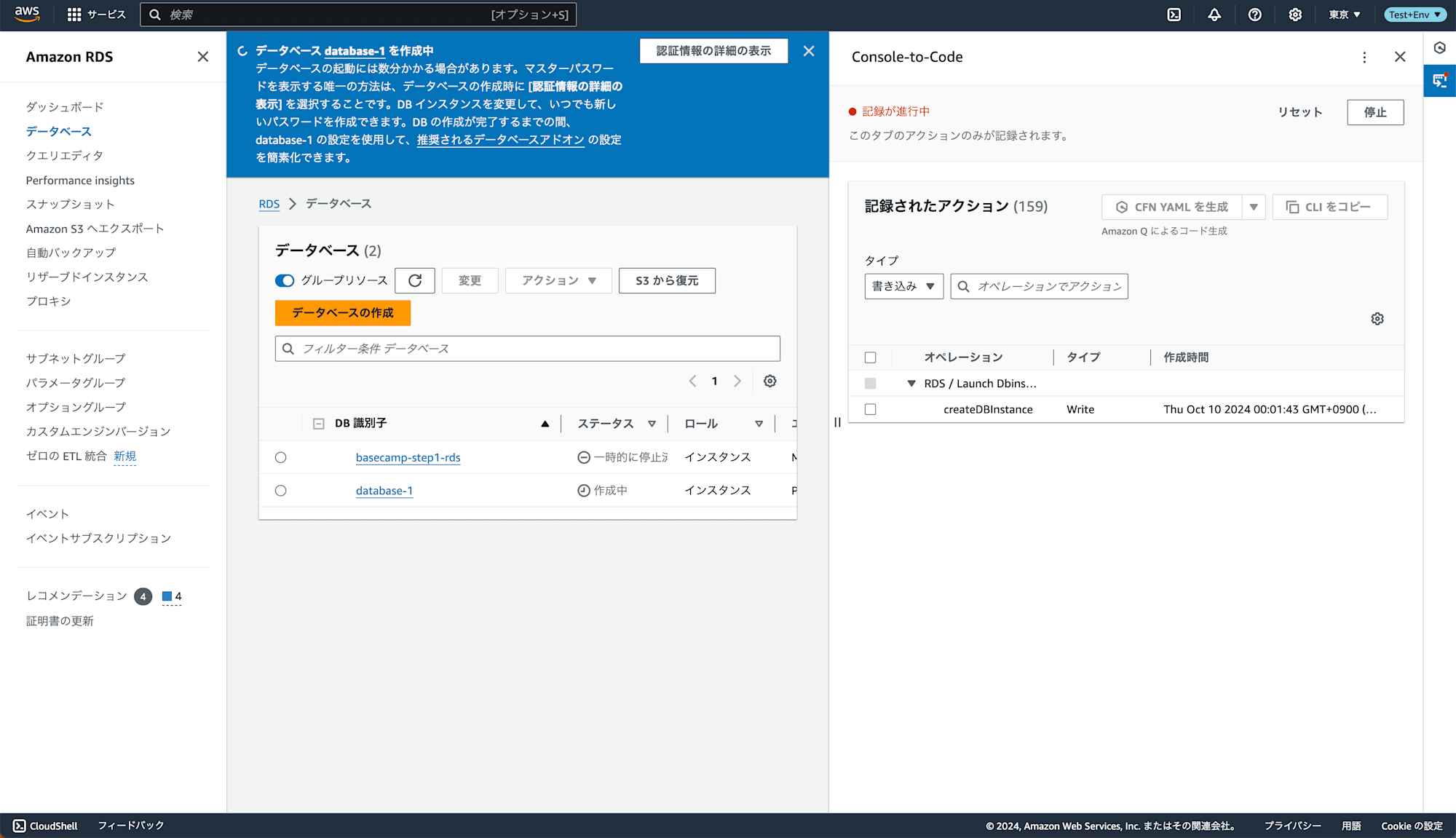Click the CLI をコピー button
Viewport: 1456px width, 838px height.
1329,207
